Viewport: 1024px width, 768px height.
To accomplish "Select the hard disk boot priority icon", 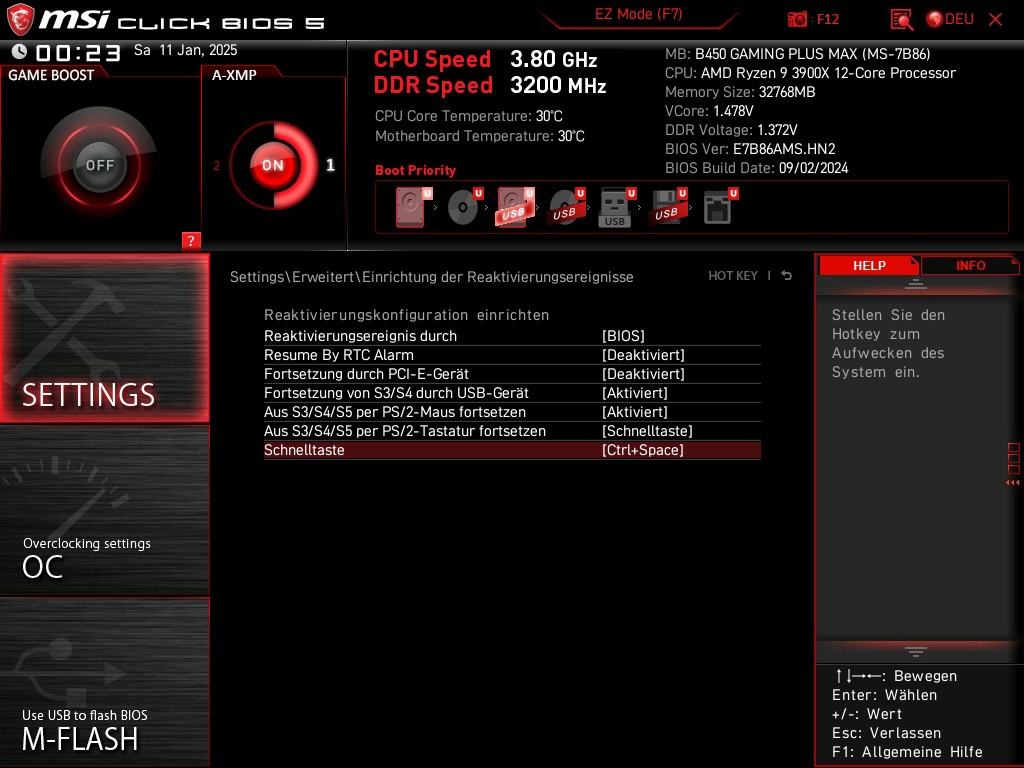I will point(413,208).
